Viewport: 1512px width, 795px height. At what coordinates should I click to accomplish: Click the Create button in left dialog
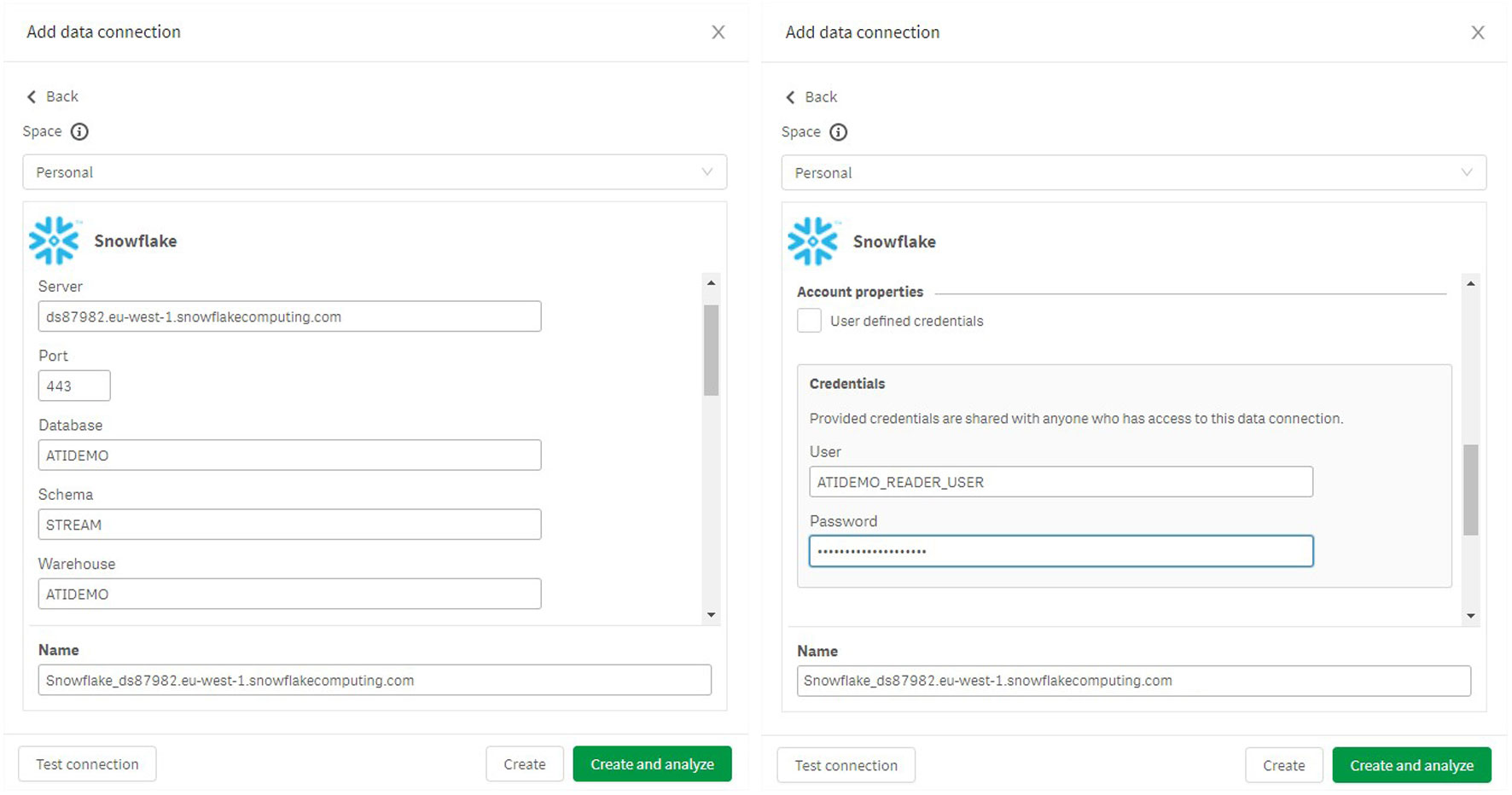point(525,764)
